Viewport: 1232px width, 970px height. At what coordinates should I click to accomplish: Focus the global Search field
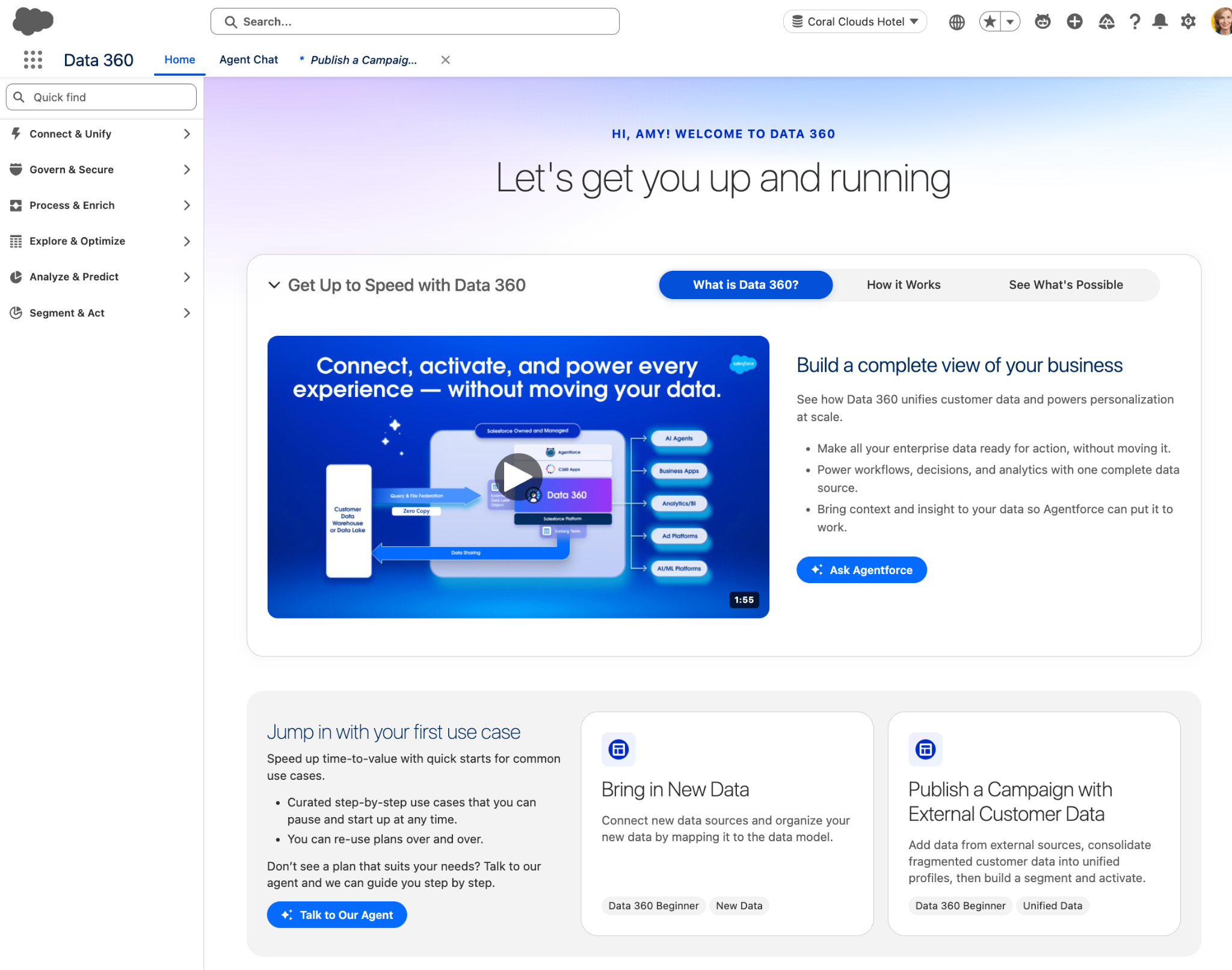(415, 22)
